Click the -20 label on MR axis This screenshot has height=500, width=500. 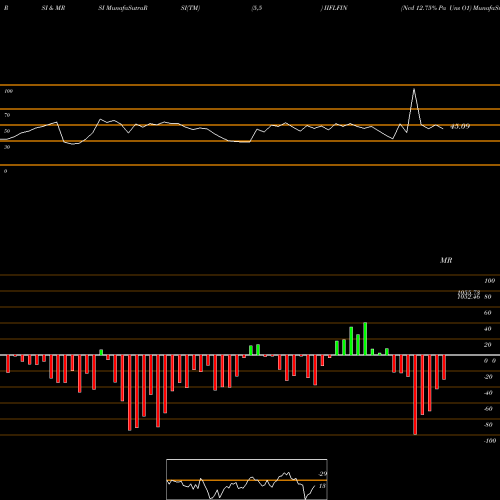tap(488, 377)
